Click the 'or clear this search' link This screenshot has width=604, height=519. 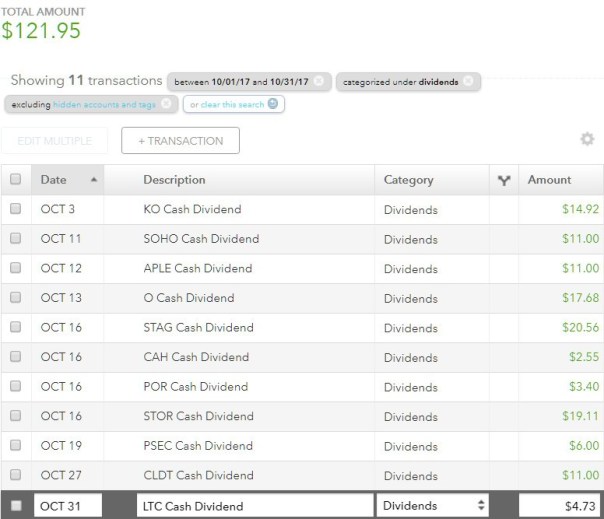(x=227, y=104)
